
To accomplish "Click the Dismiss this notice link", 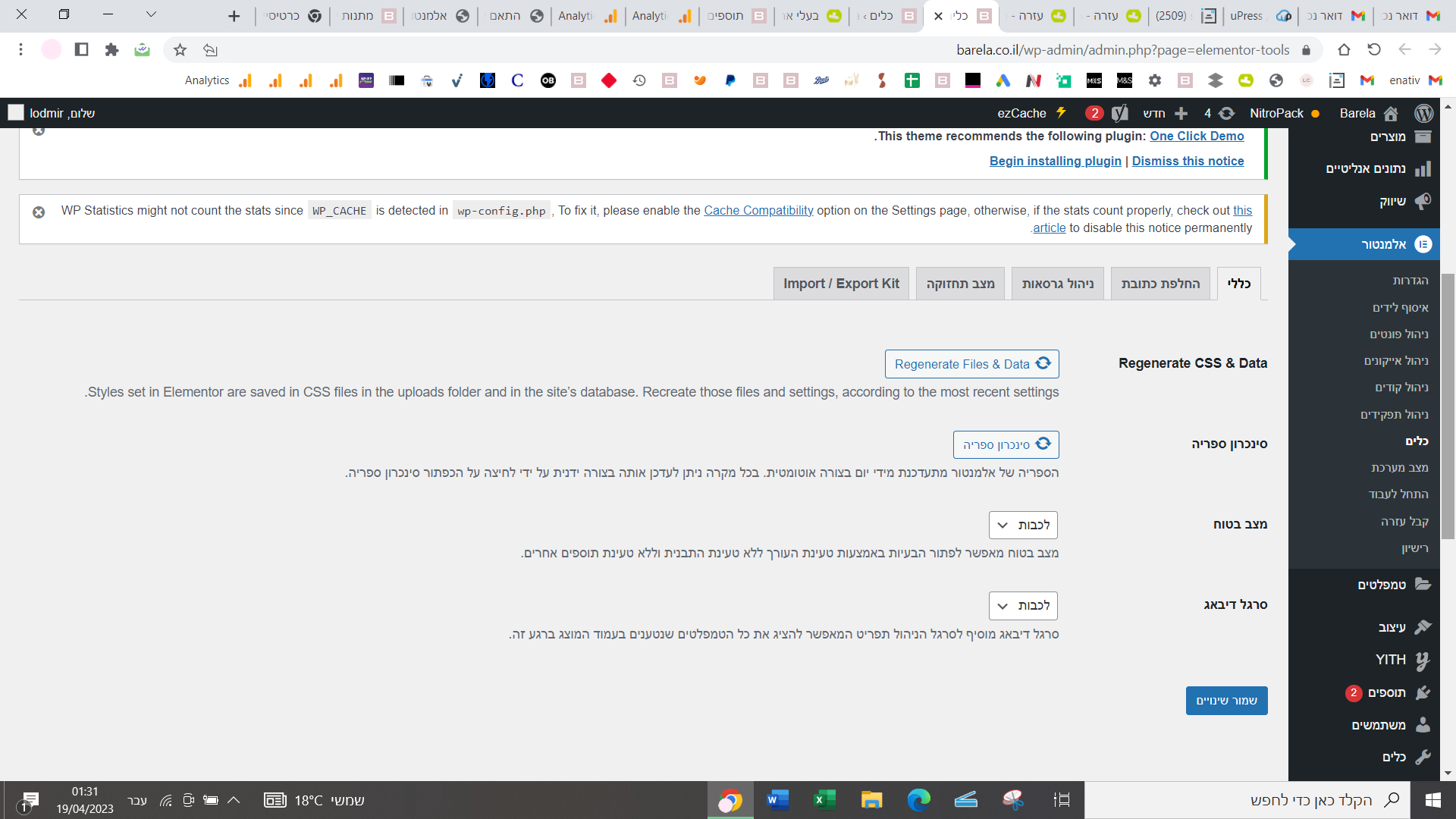I will (x=1188, y=161).
